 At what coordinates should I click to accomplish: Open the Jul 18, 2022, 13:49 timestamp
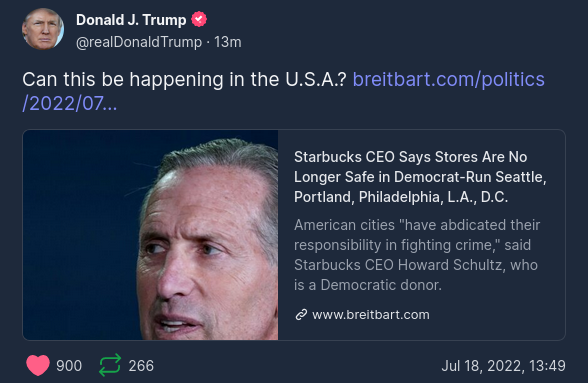point(503,366)
